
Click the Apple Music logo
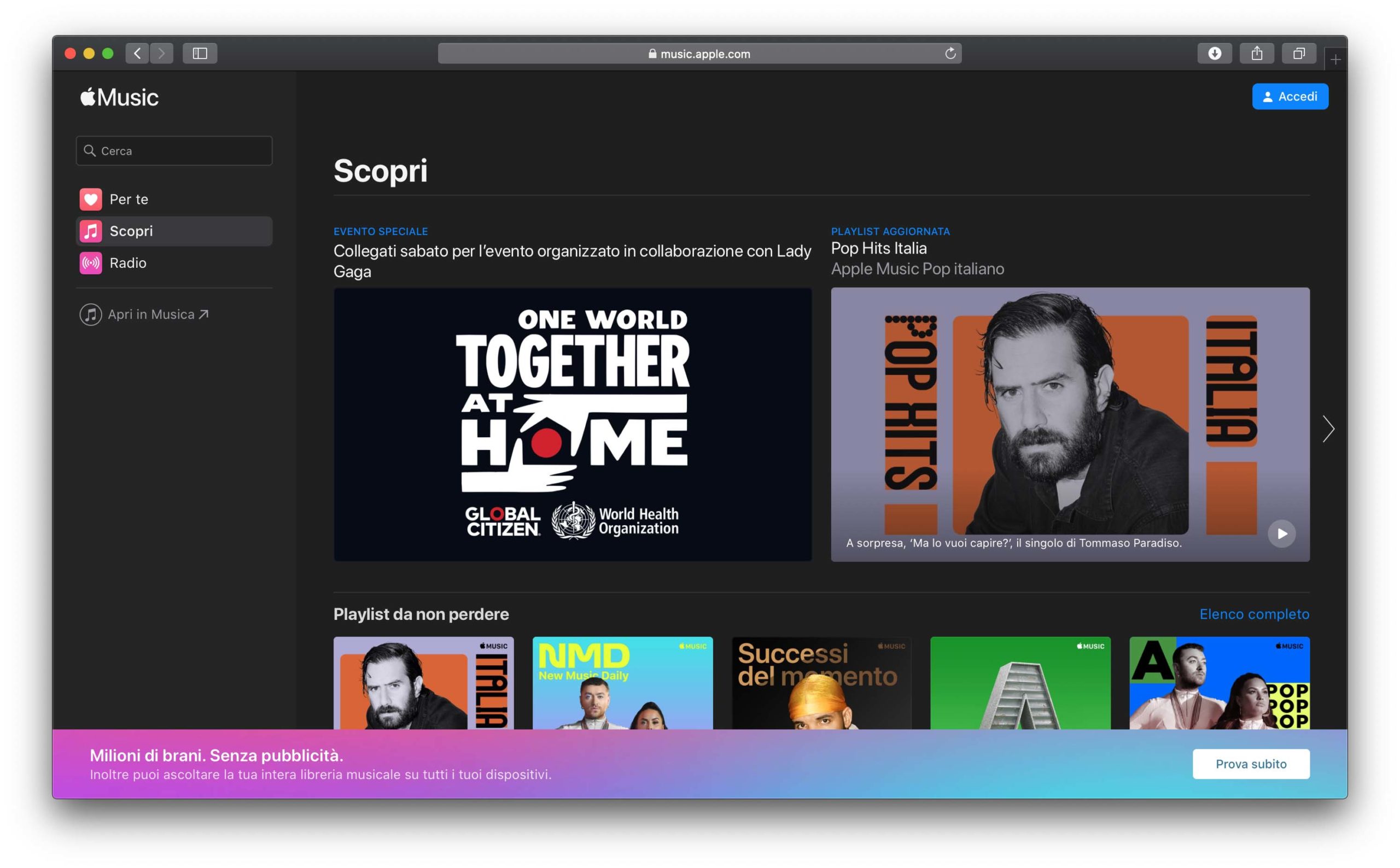tap(119, 97)
